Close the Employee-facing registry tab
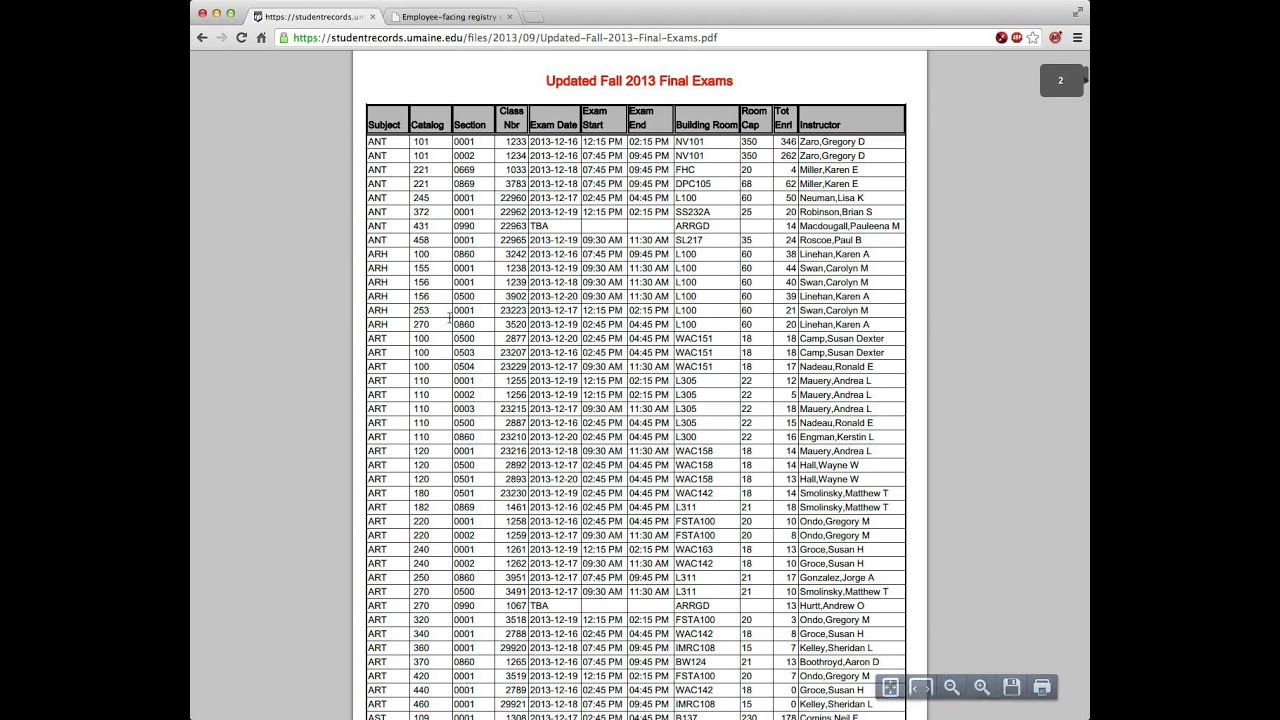The image size is (1280, 720). (x=510, y=17)
